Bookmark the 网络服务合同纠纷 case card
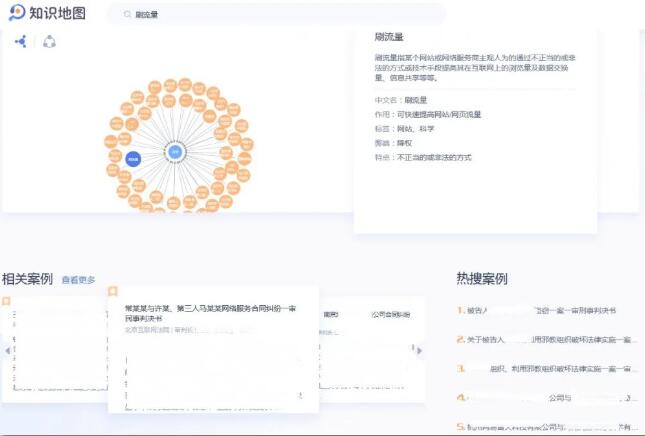 pyautogui.click(x=113, y=291)
